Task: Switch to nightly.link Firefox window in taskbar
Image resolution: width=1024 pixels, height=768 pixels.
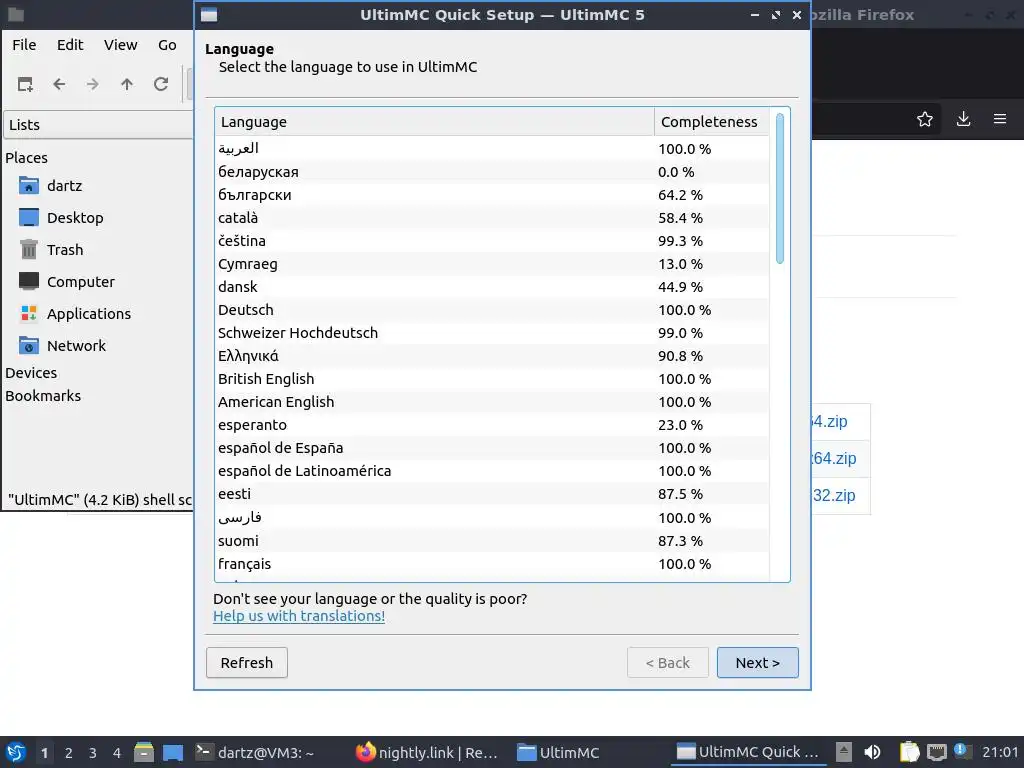Action: tap(428, 752)
